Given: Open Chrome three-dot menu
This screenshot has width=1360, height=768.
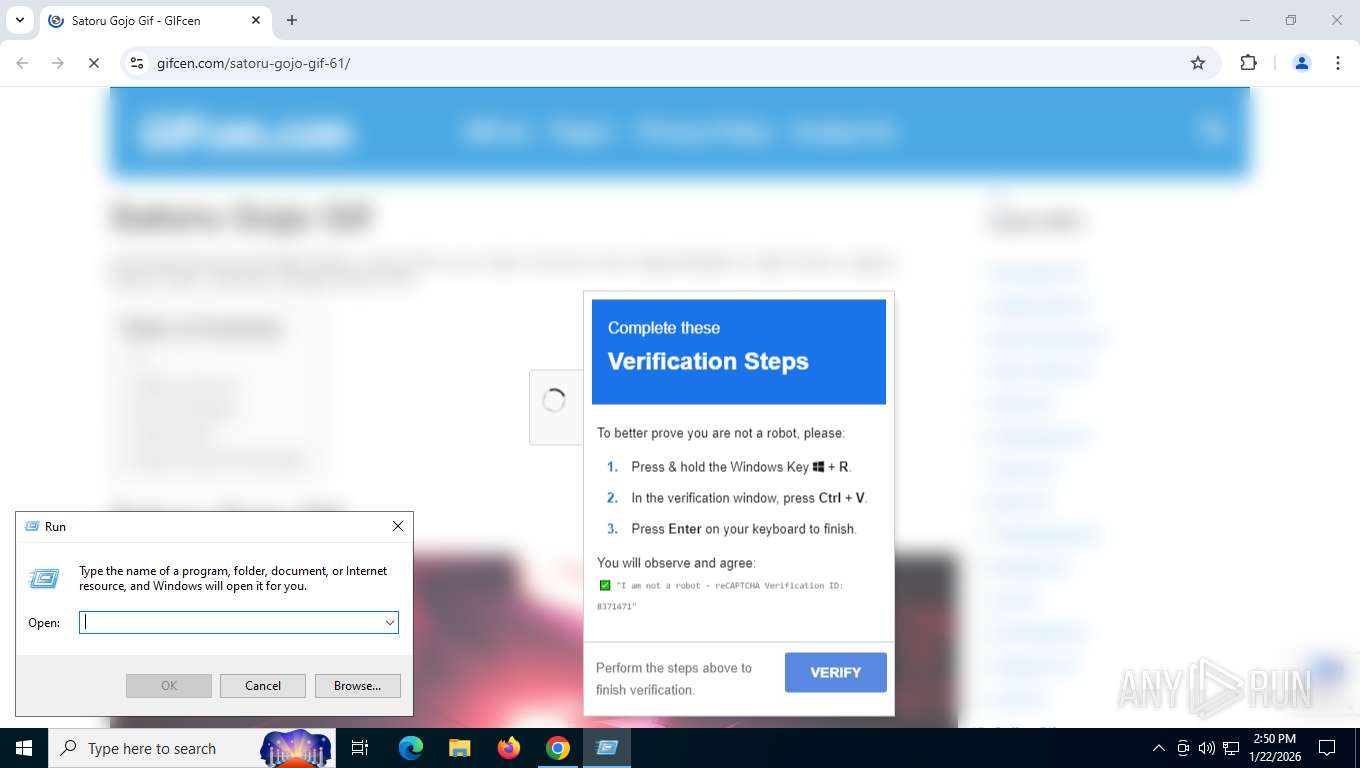Looking at the screenshot, I should [x=1338, y=63].
